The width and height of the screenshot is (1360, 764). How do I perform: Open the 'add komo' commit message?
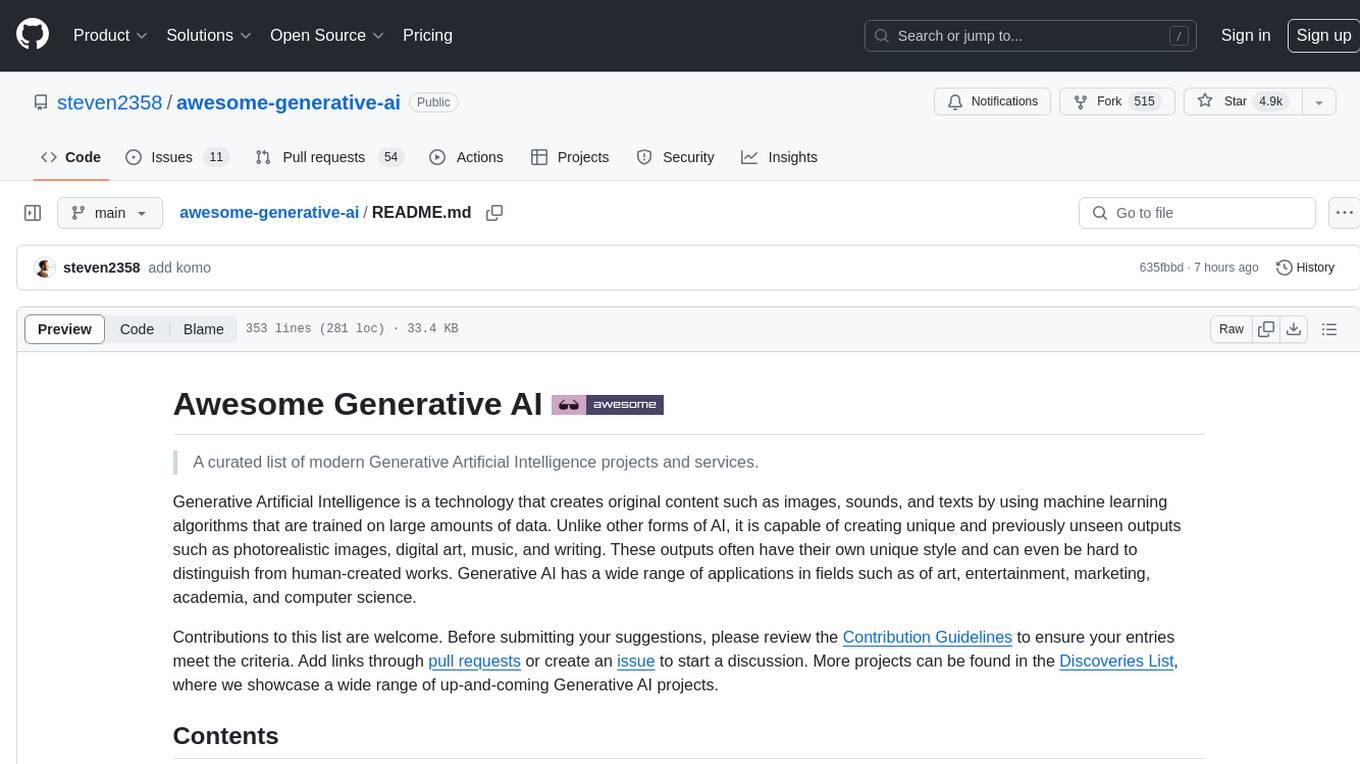click(x=179, y=268)
